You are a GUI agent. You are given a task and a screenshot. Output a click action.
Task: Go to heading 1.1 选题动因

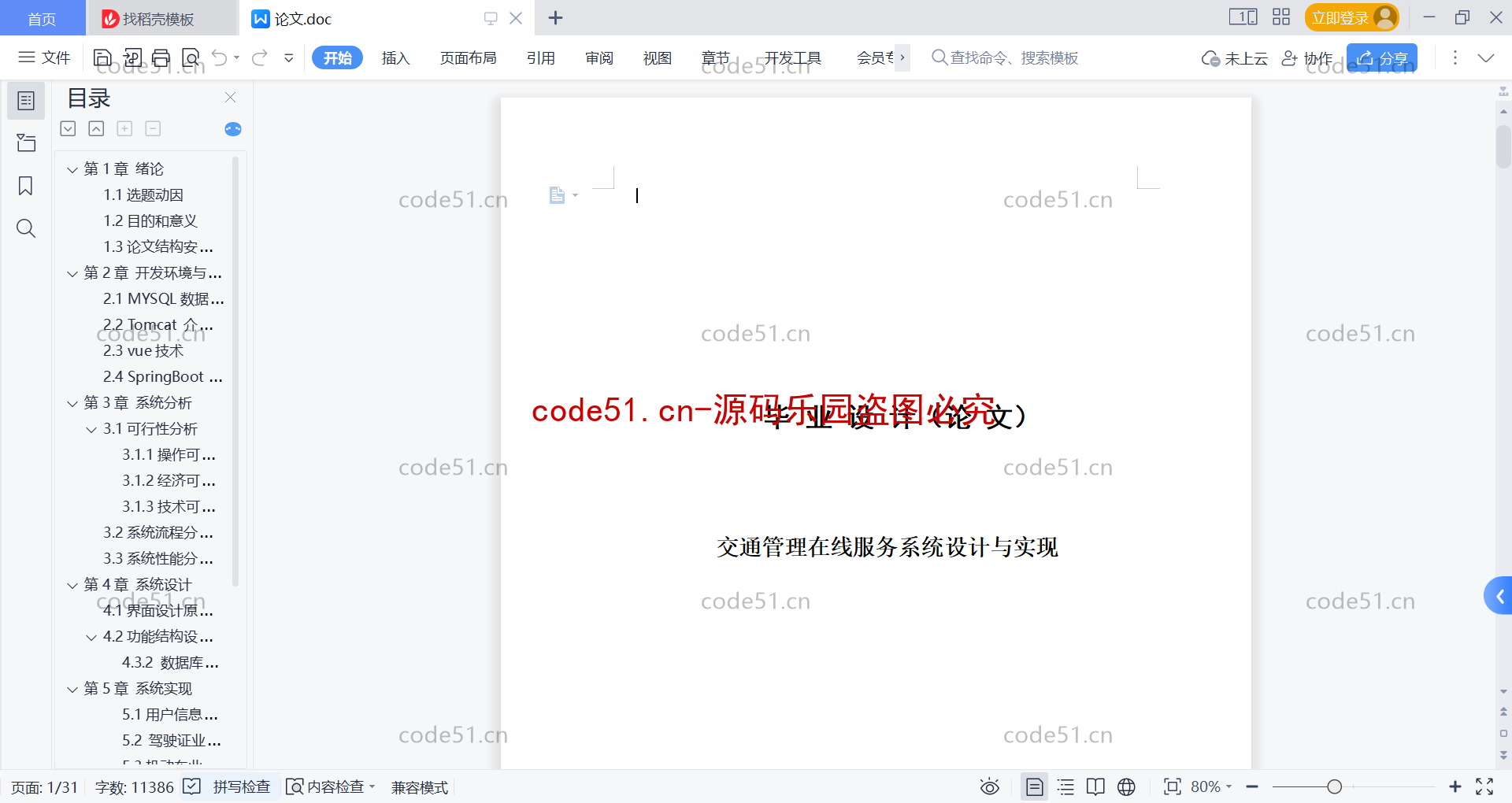click(143, 194)
